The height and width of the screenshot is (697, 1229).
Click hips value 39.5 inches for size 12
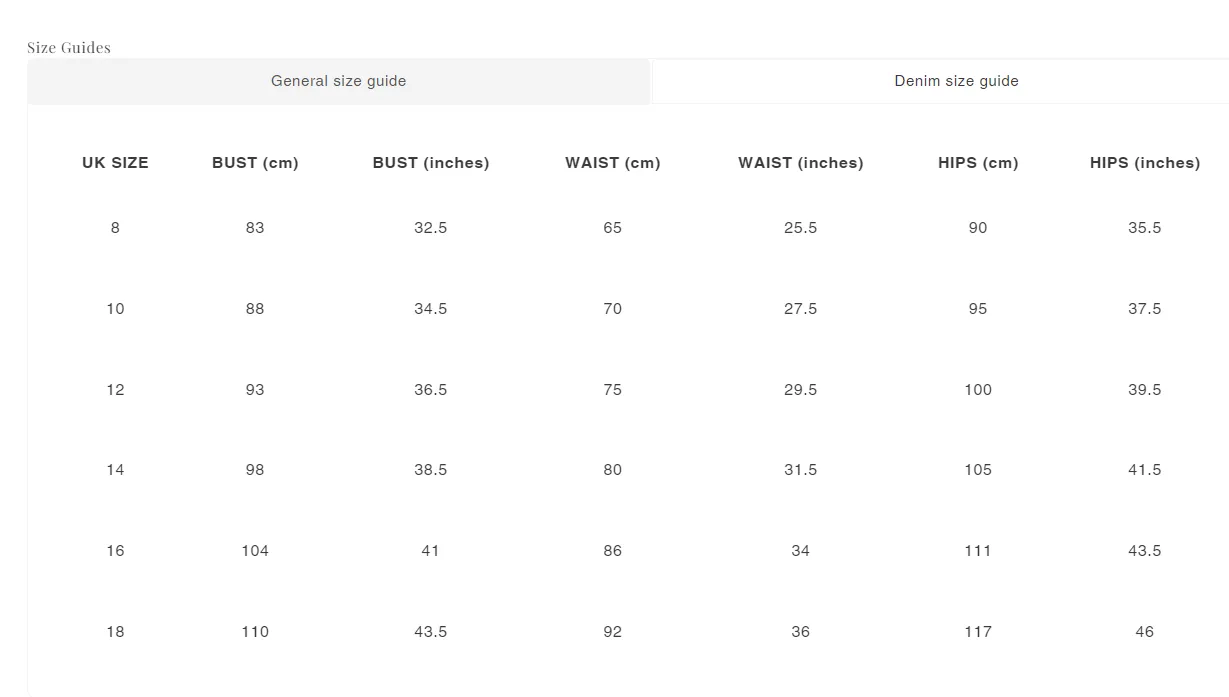pos(1145,390)
